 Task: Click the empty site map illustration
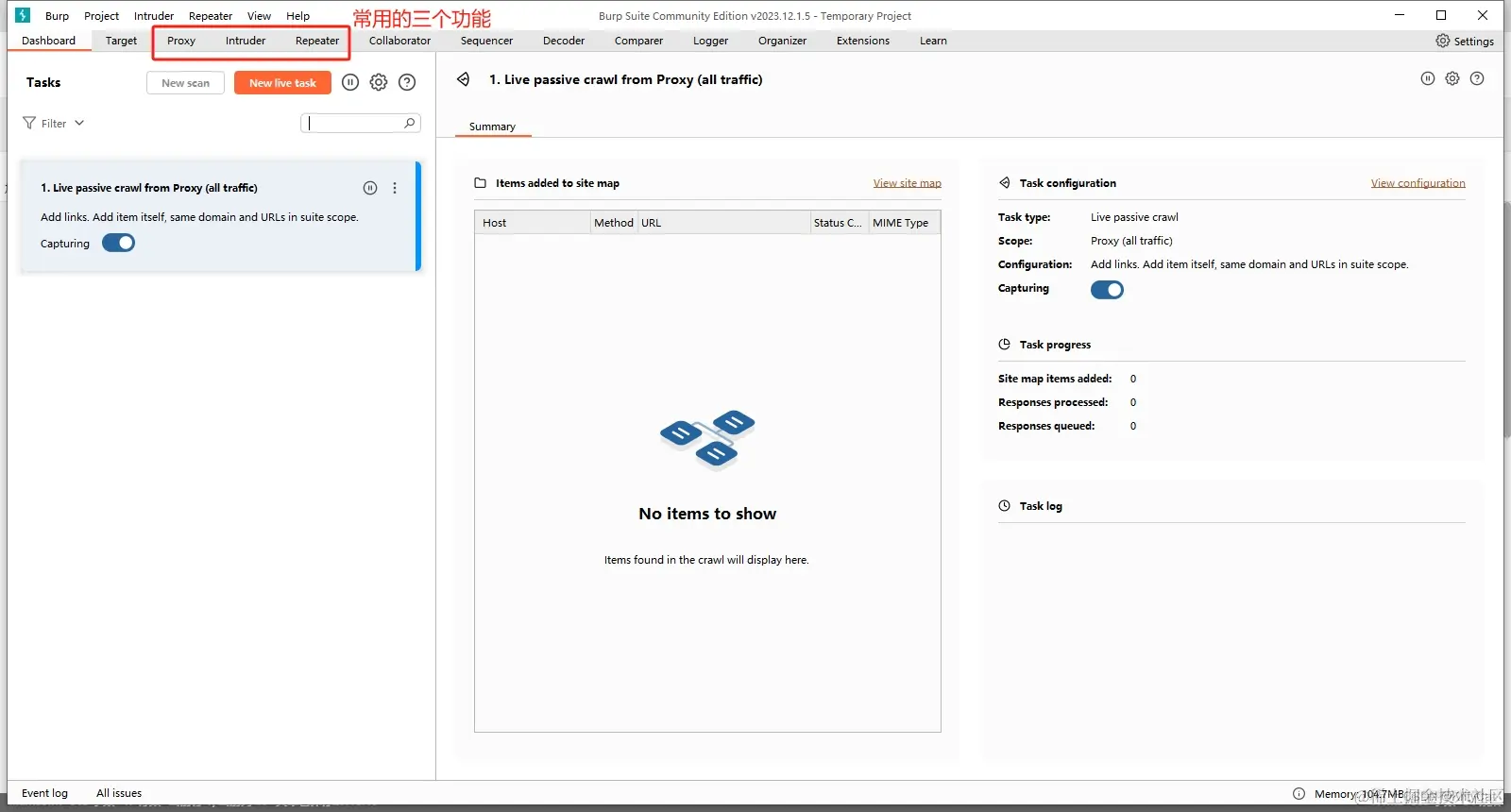click(707, 440)
